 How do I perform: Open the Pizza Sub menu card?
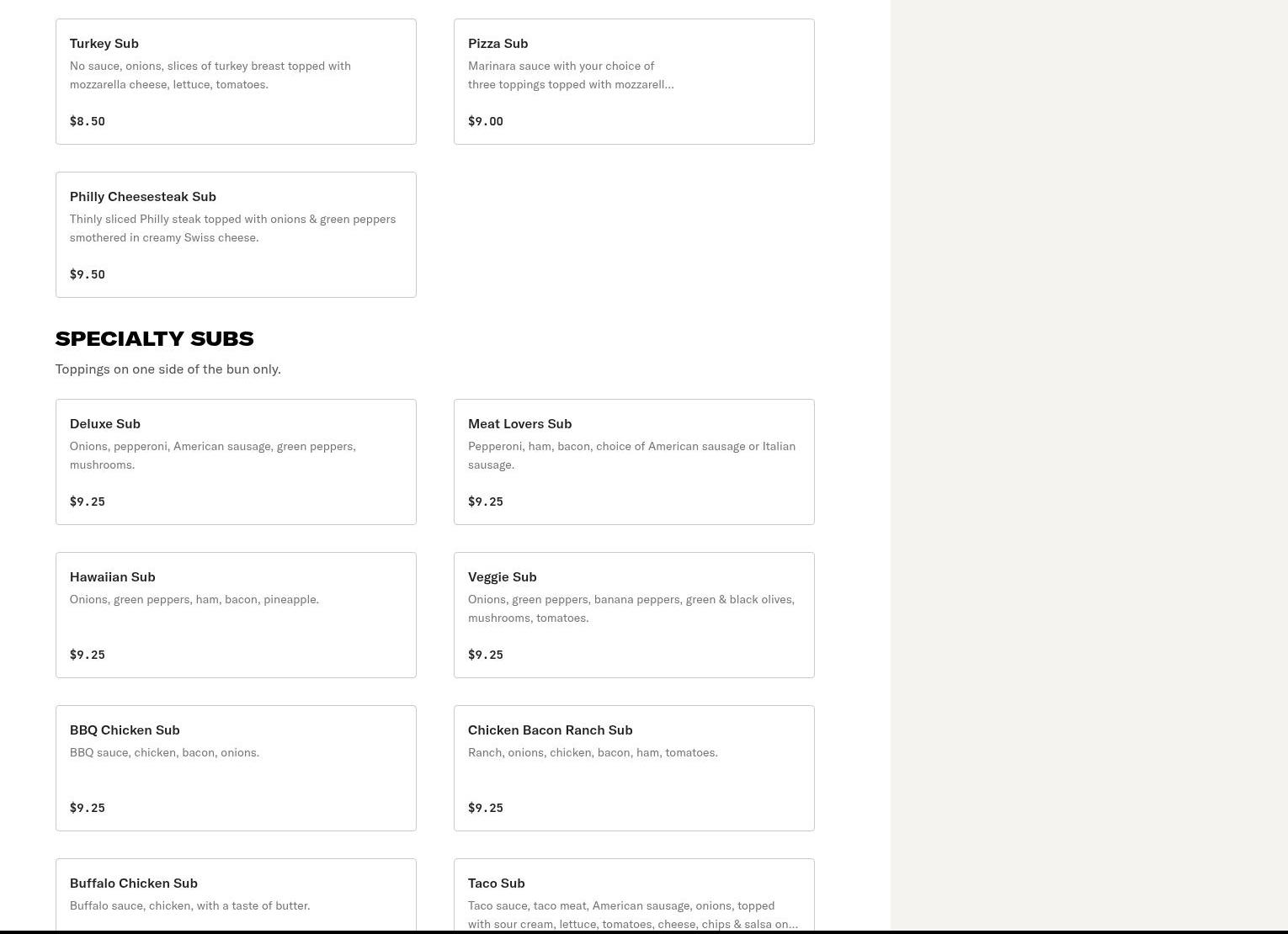point(634,82)
